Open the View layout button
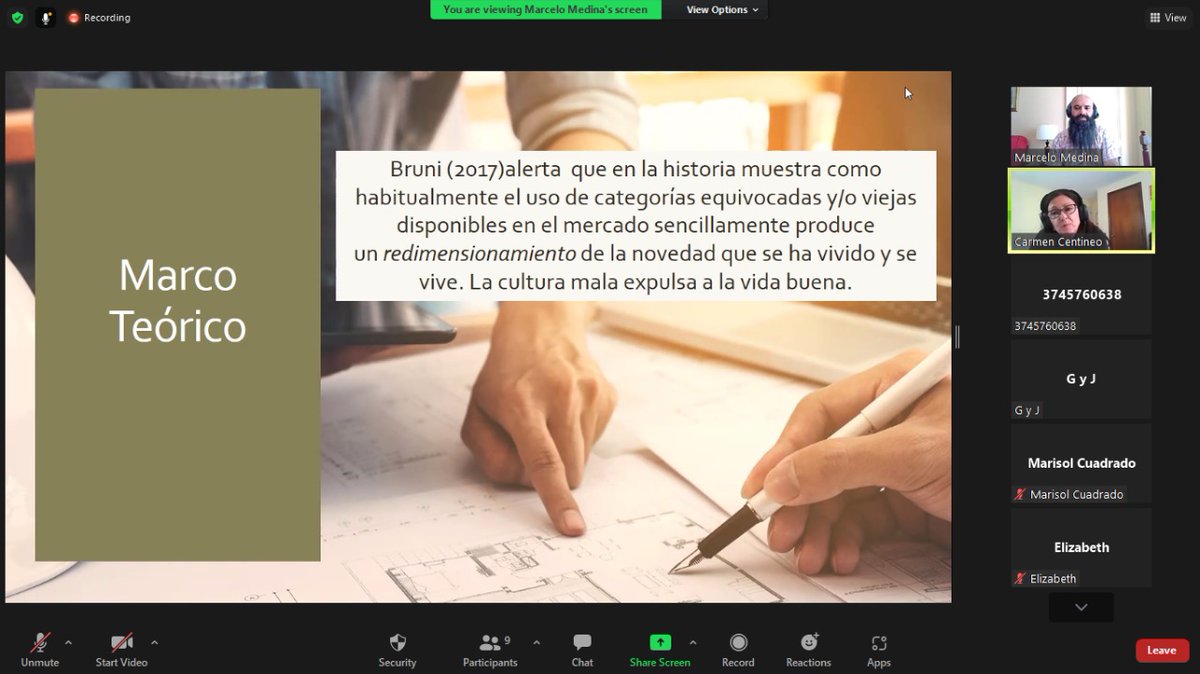 point(1168,18)
